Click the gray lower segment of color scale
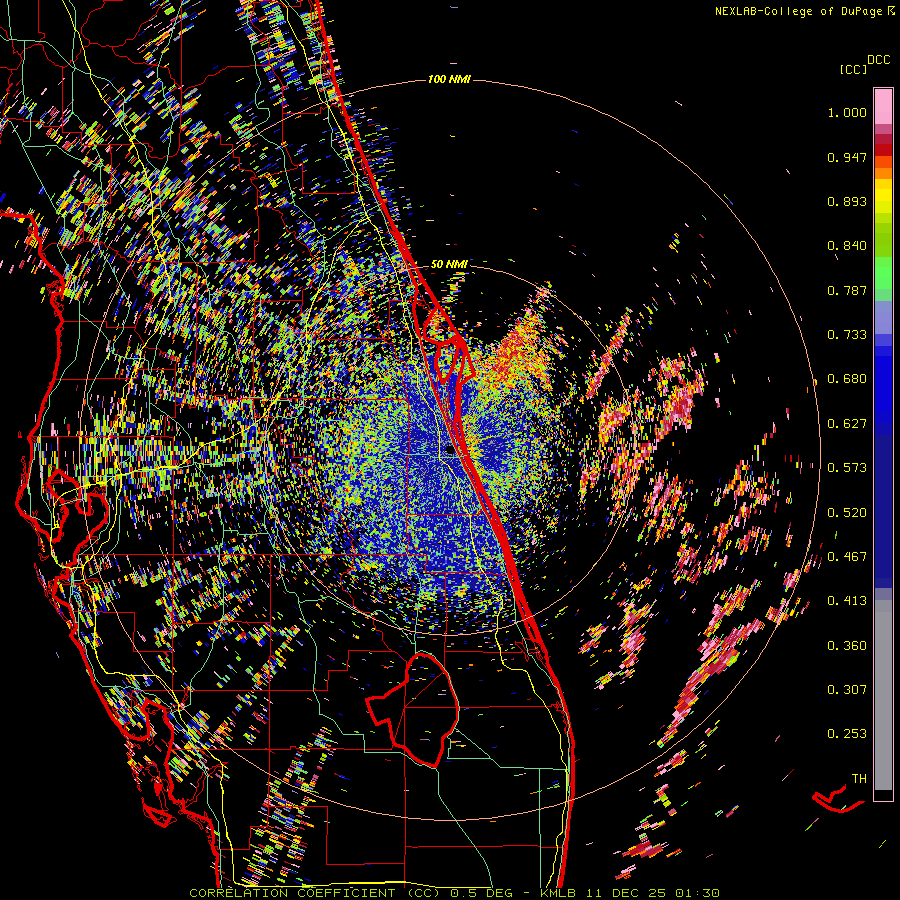This screenshot has width=900, height=900. pyautogui.click(x=883, y=695)
